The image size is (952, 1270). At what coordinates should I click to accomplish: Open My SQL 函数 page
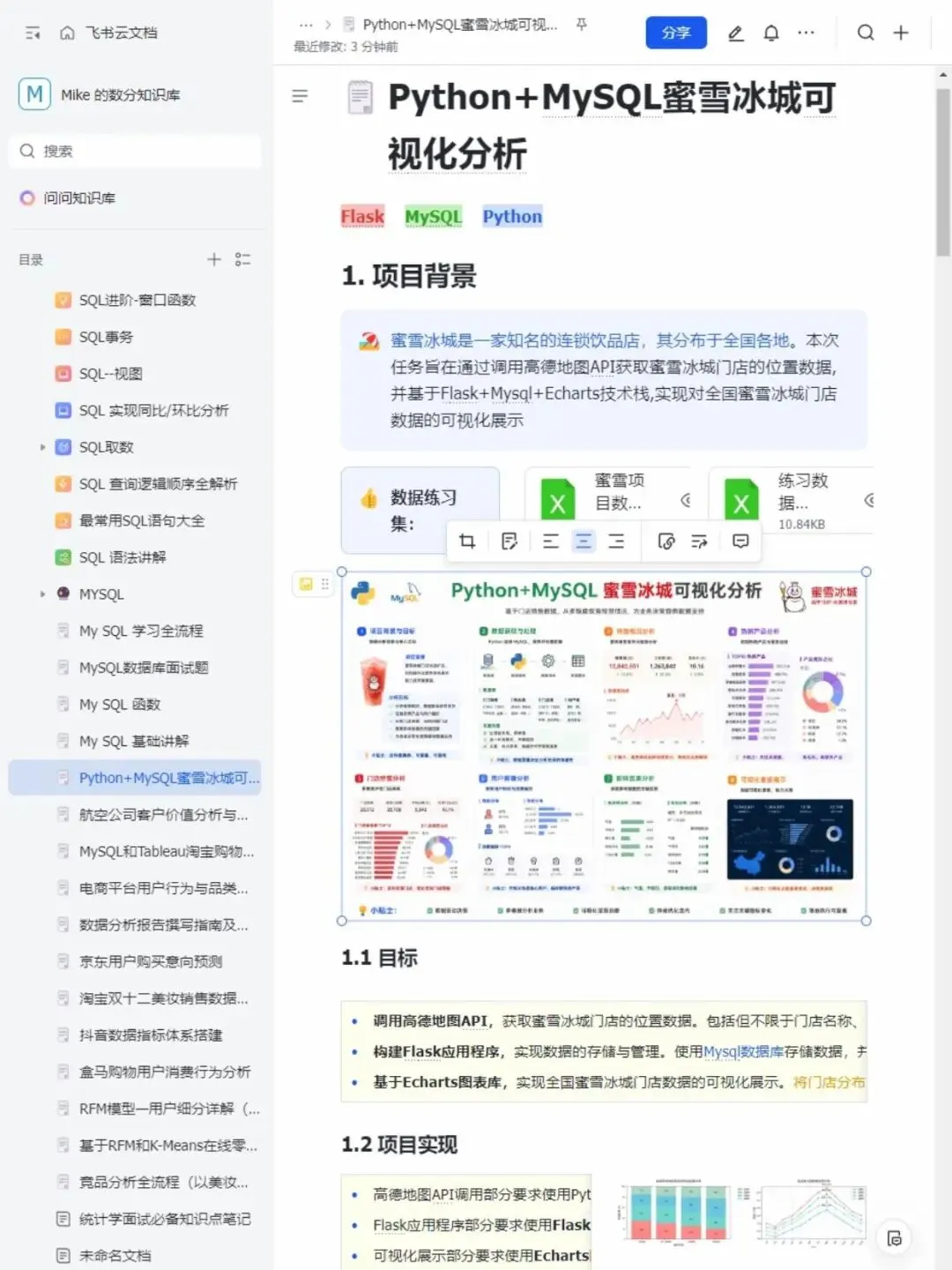(x=120, y=705)
